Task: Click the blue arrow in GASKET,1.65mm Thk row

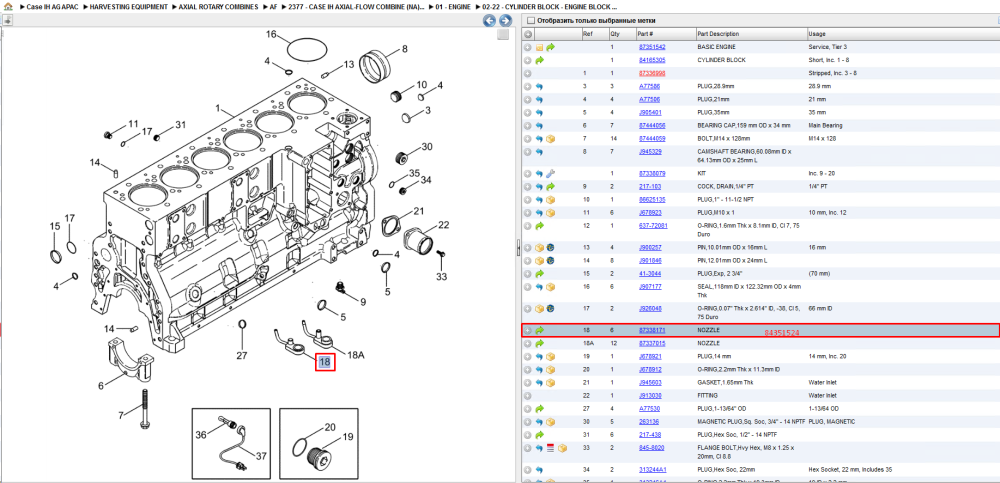Action: tap(540, 382)
